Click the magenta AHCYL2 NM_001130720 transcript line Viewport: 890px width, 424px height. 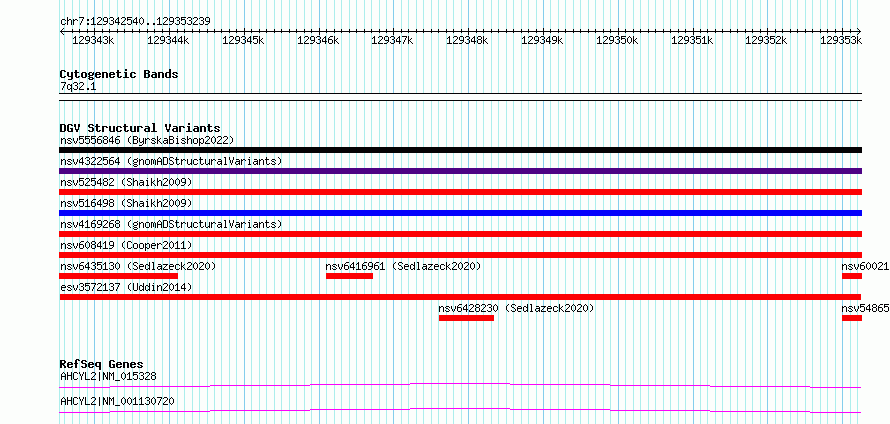tap(460, 410)
